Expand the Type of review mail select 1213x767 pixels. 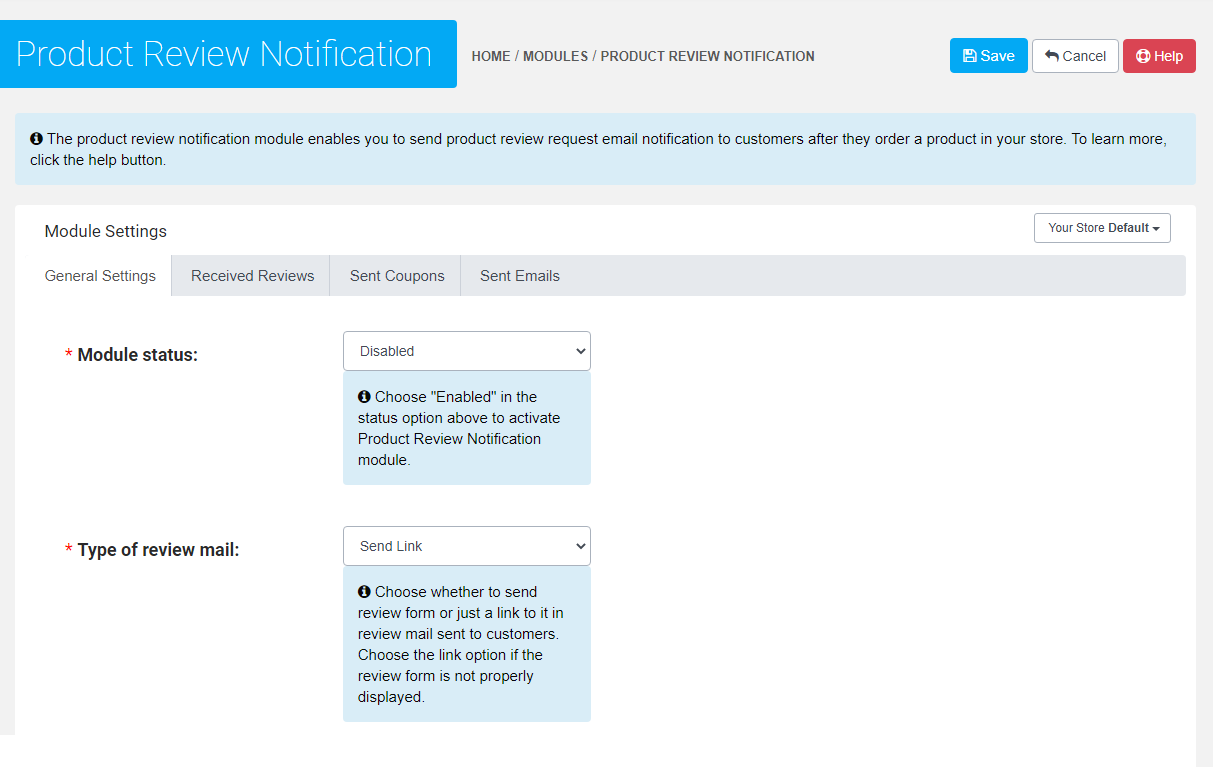(x=466, y=546)
